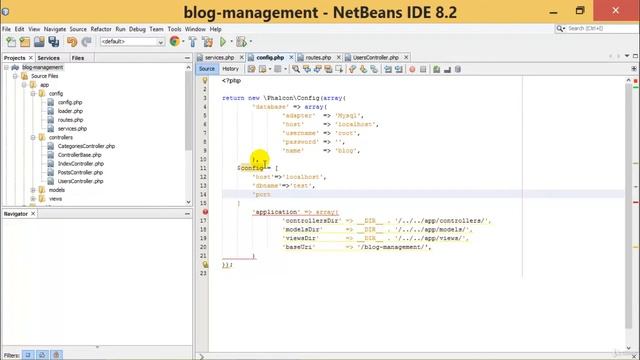Collapse the Source Files tree node
The width and height of the screenshot is (640, 360).
tap(15, 76)
